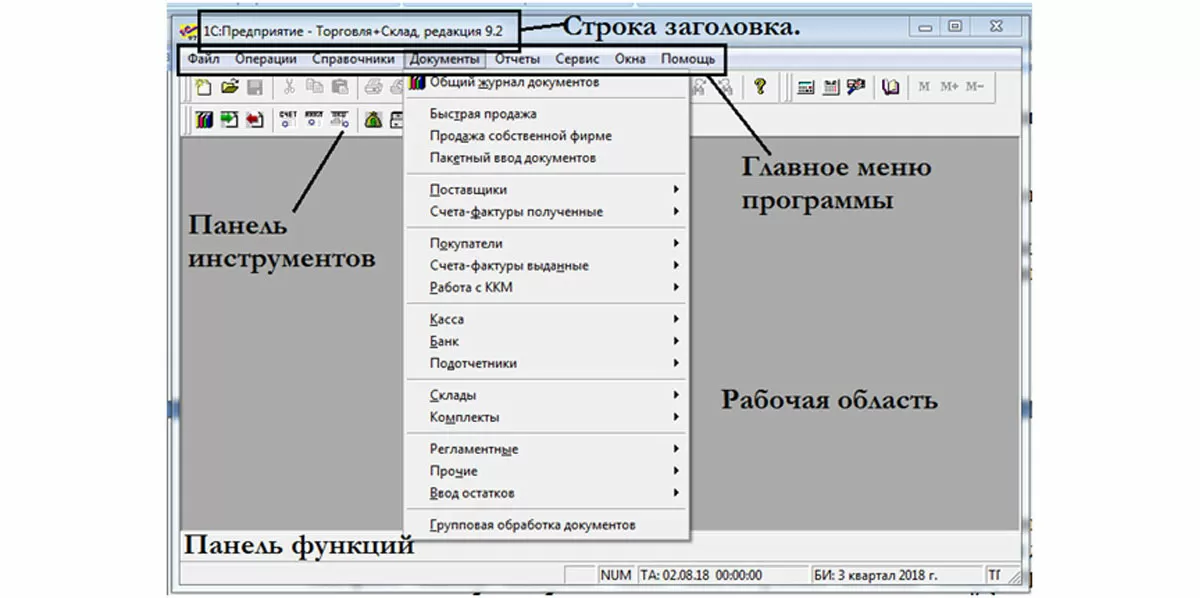The image size is (1200, 598).
Task: Select Общий журнал документов
Action: (x=547, y=82)
